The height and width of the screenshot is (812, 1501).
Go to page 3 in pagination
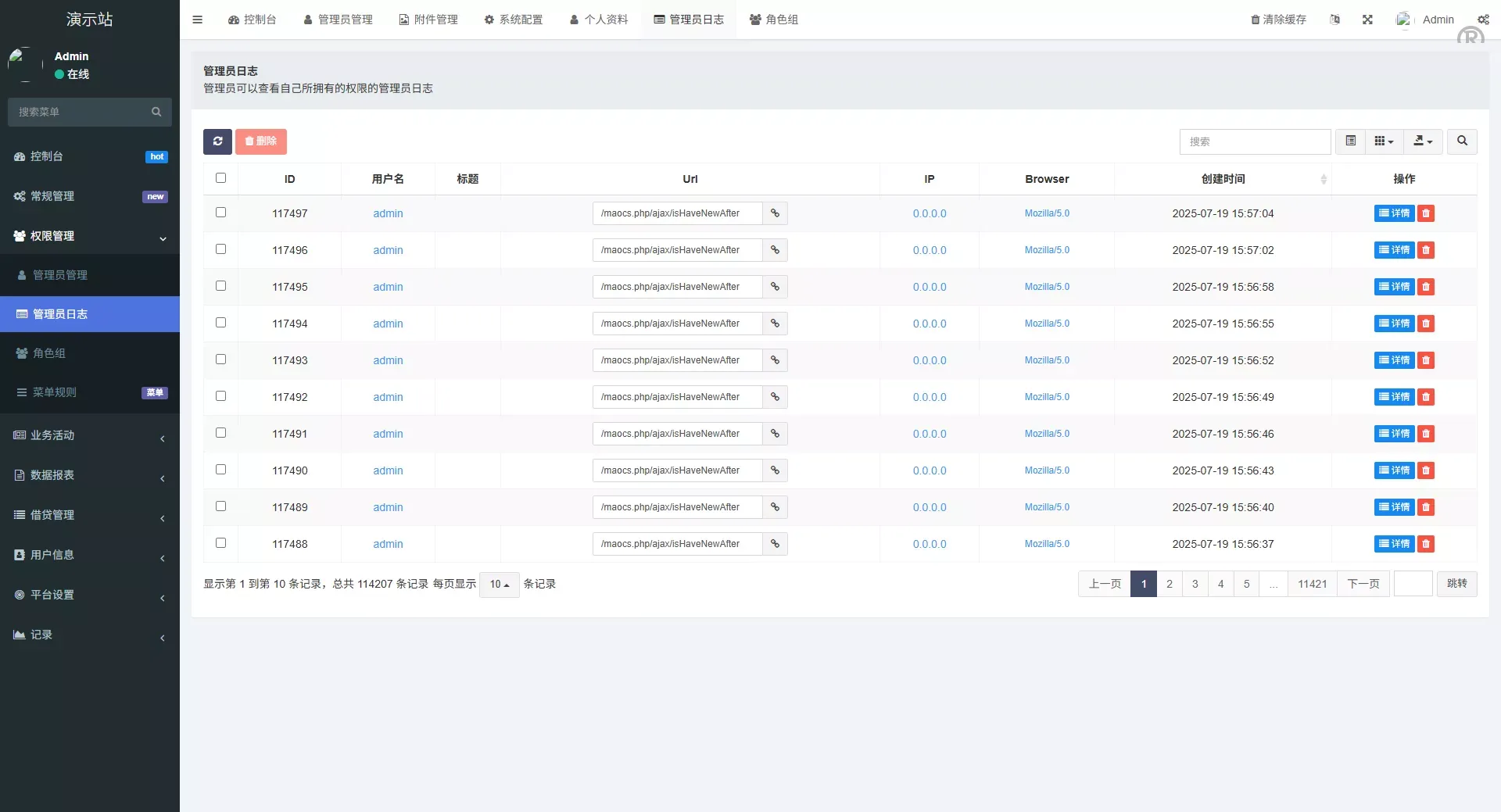(x=1194, y=584)
